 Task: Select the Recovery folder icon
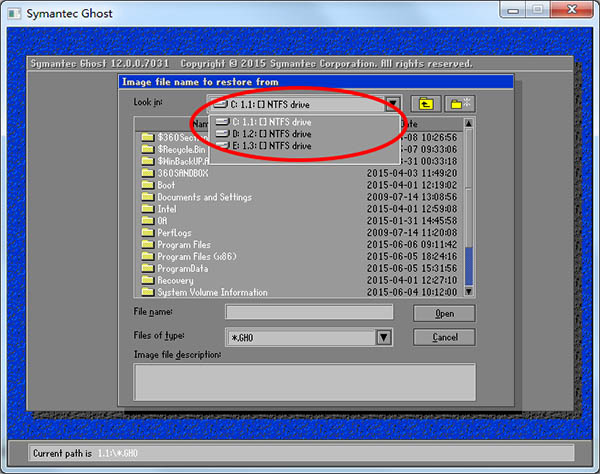pos(147,280)
